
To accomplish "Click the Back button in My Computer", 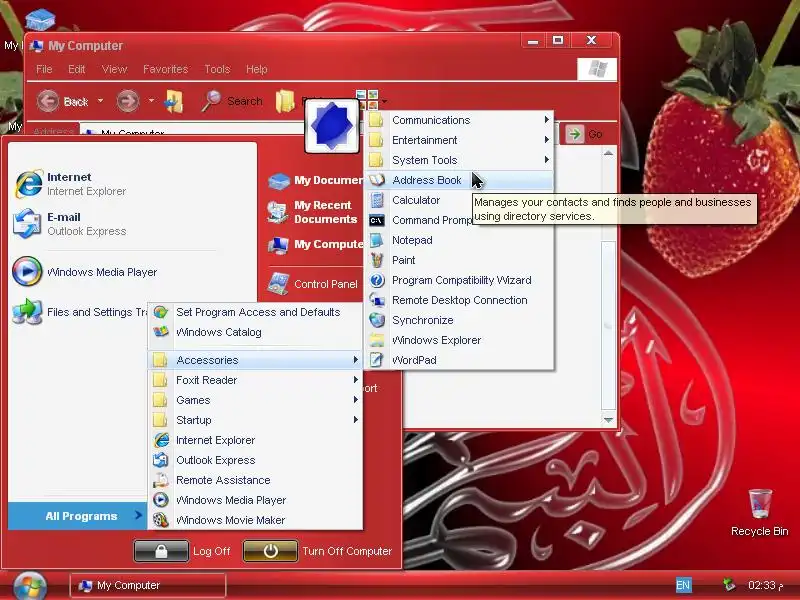I will (x=62, y=101).
